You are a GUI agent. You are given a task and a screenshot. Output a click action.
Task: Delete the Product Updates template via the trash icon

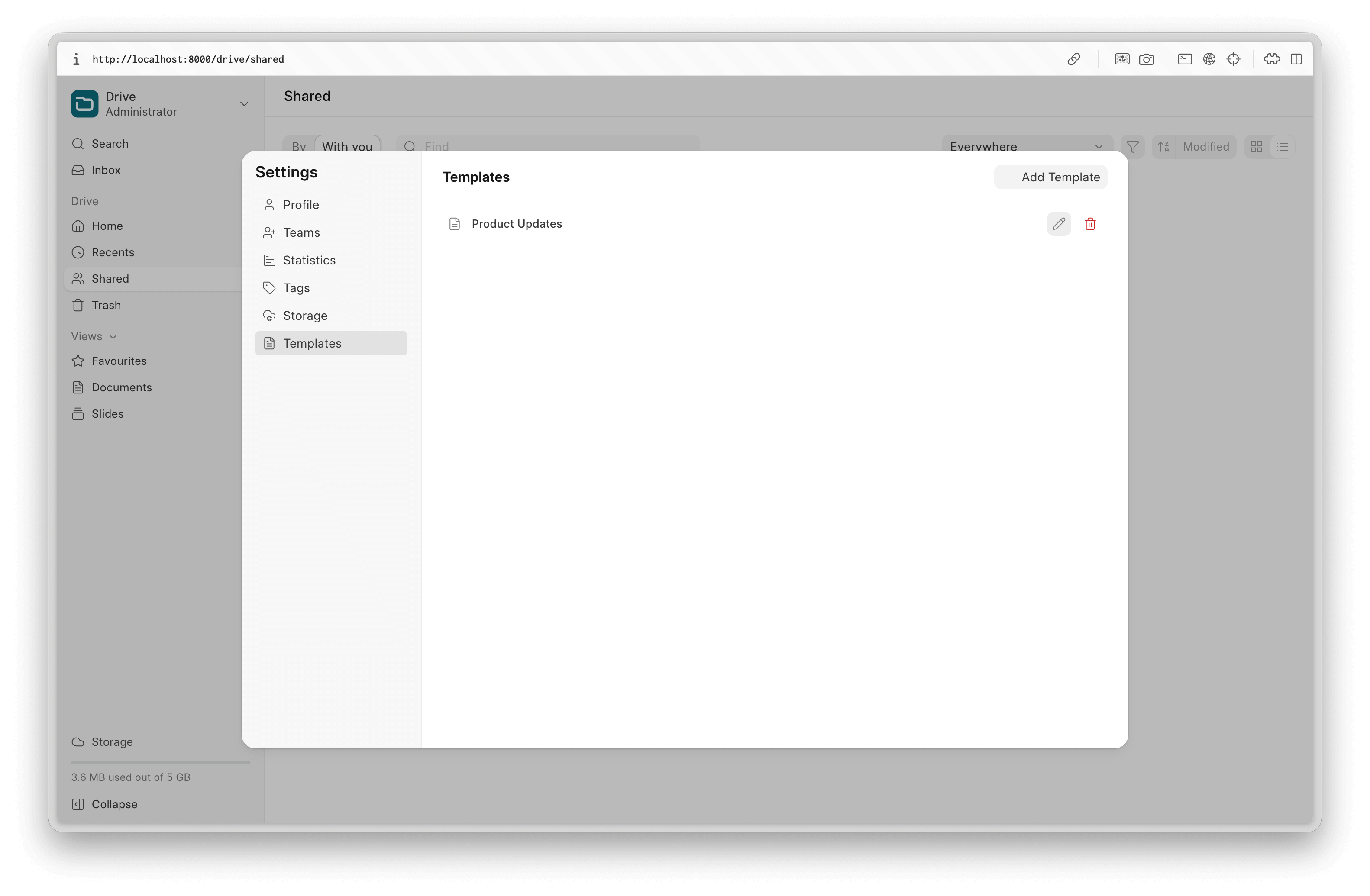click(1090, 224)
